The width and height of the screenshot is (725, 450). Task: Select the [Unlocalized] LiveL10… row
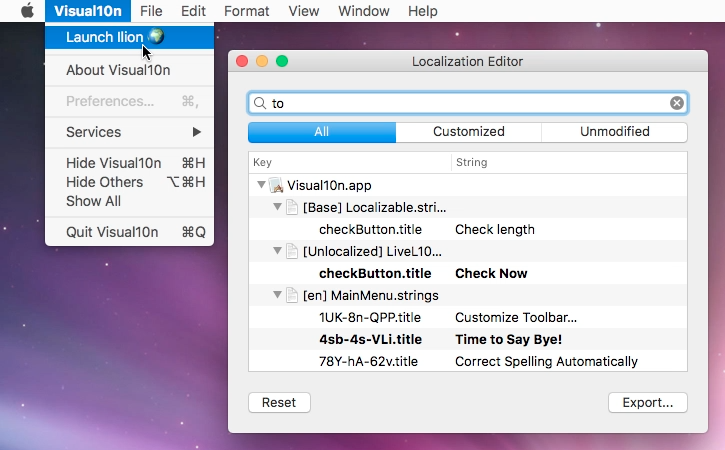[468, 251]
